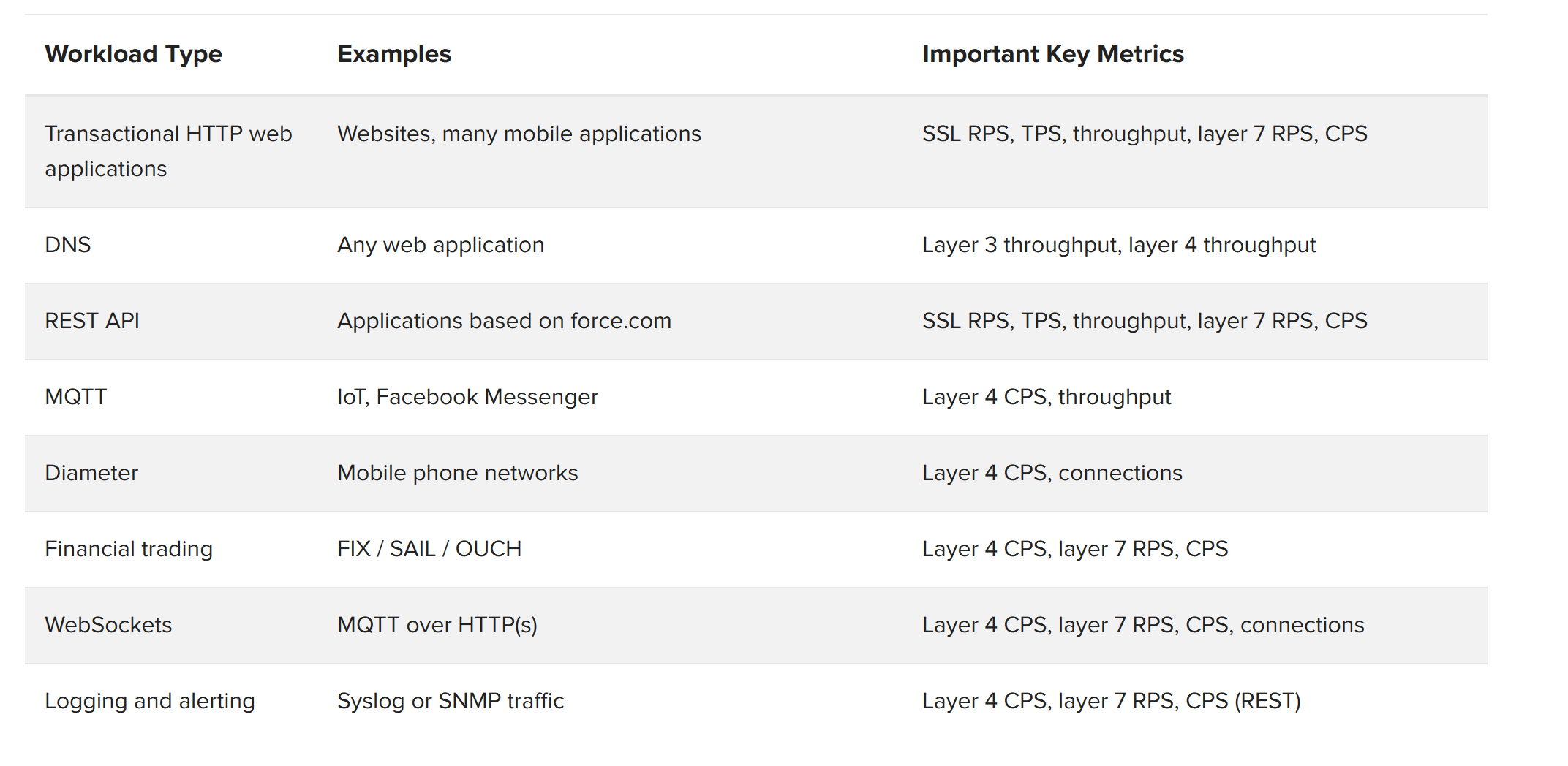Screen dimensions: 1568x766
Task: Click the Logging and alerting cell
Action: pos(150,701)
